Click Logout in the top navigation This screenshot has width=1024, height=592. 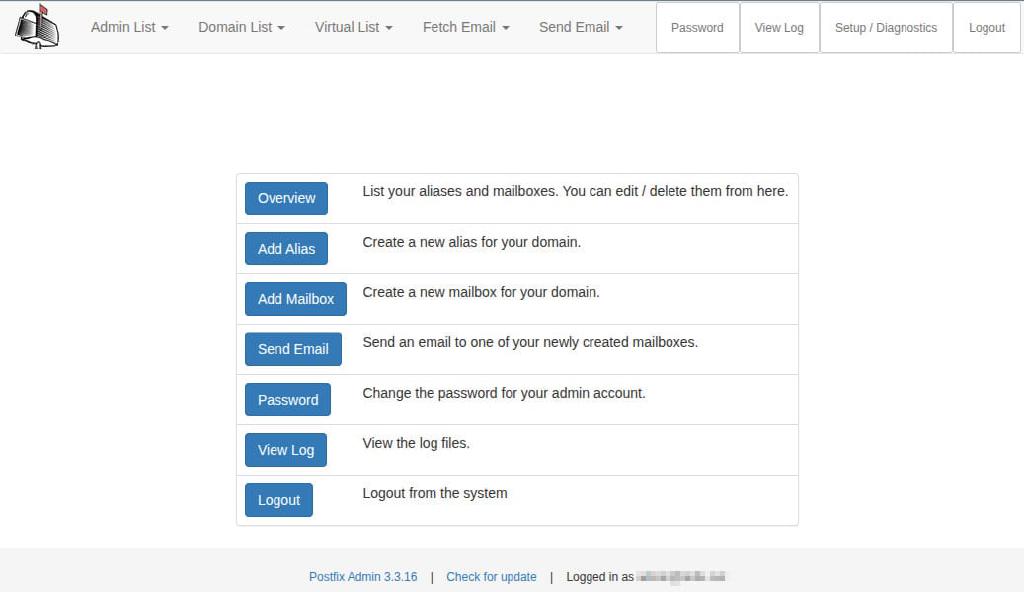point(986,27)
